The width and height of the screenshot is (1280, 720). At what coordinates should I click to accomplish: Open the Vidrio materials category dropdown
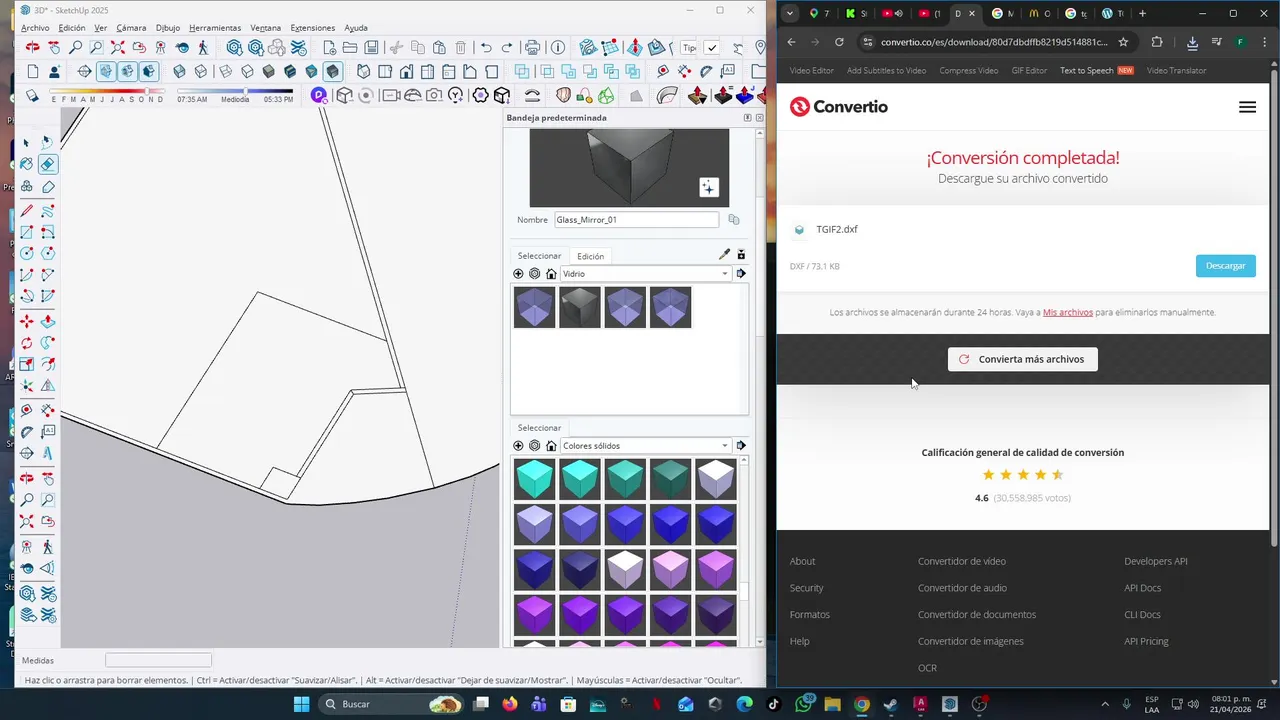click(645, 274)
